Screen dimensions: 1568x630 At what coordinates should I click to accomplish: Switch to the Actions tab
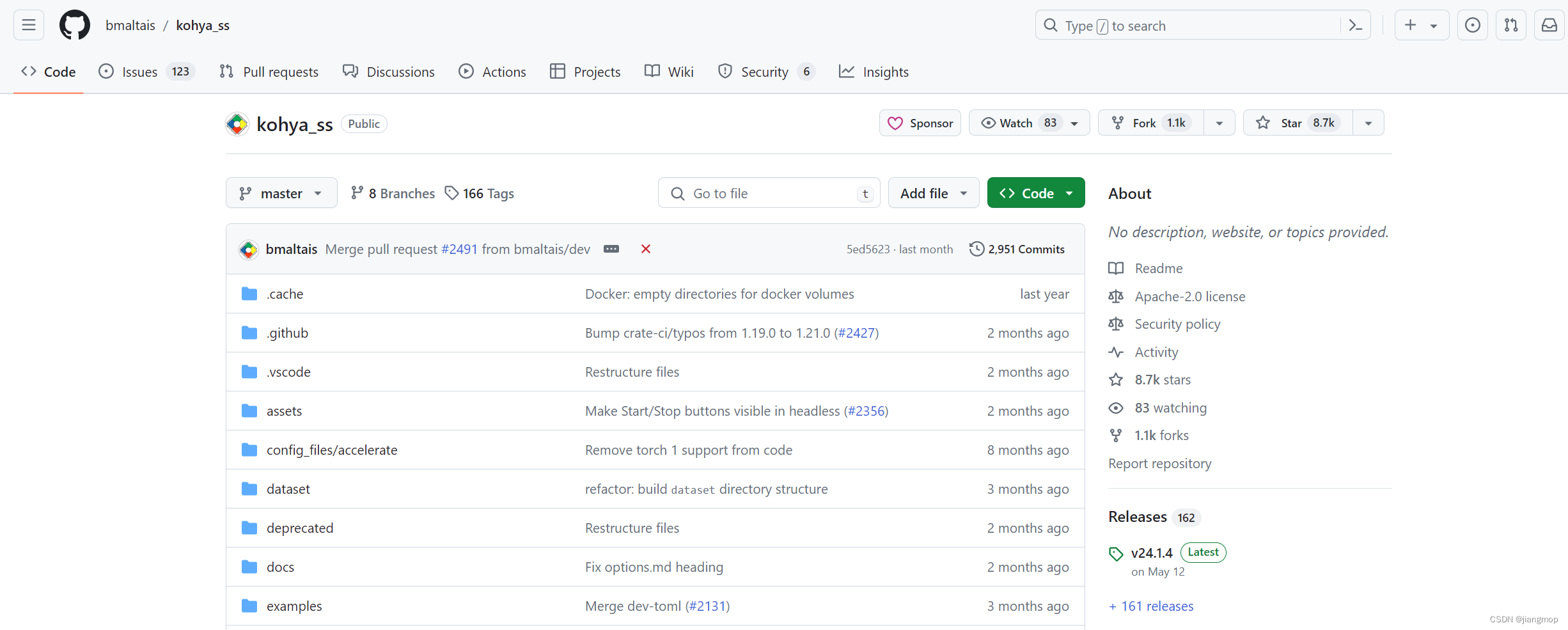pos(492,72)
